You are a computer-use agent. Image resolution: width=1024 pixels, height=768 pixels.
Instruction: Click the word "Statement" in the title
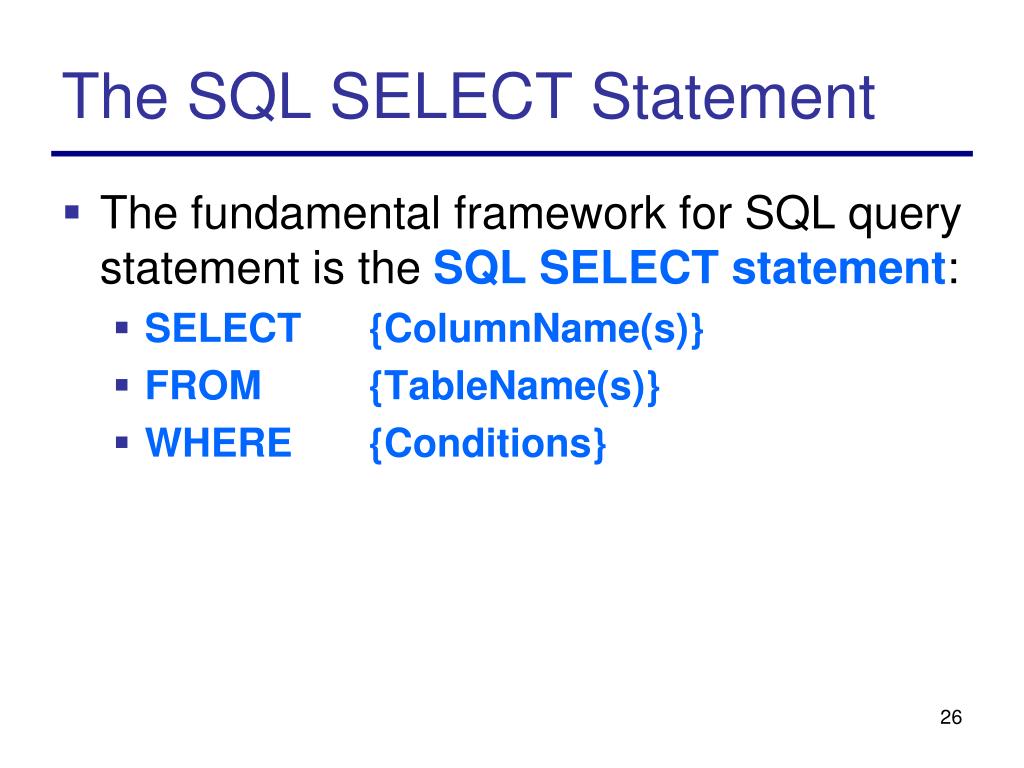732,98
